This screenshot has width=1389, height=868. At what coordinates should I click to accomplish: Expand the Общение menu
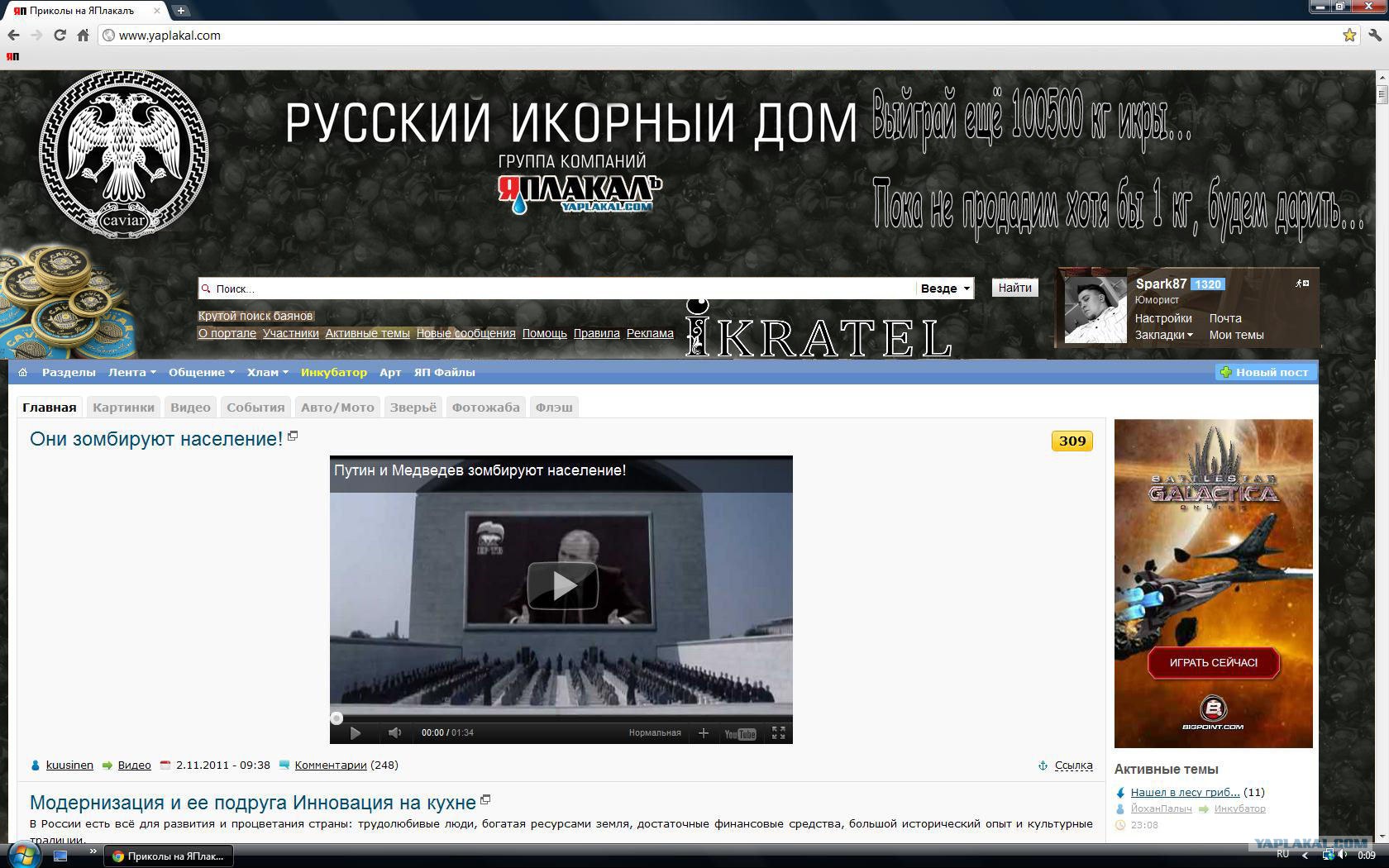click(x=202, y=372)
